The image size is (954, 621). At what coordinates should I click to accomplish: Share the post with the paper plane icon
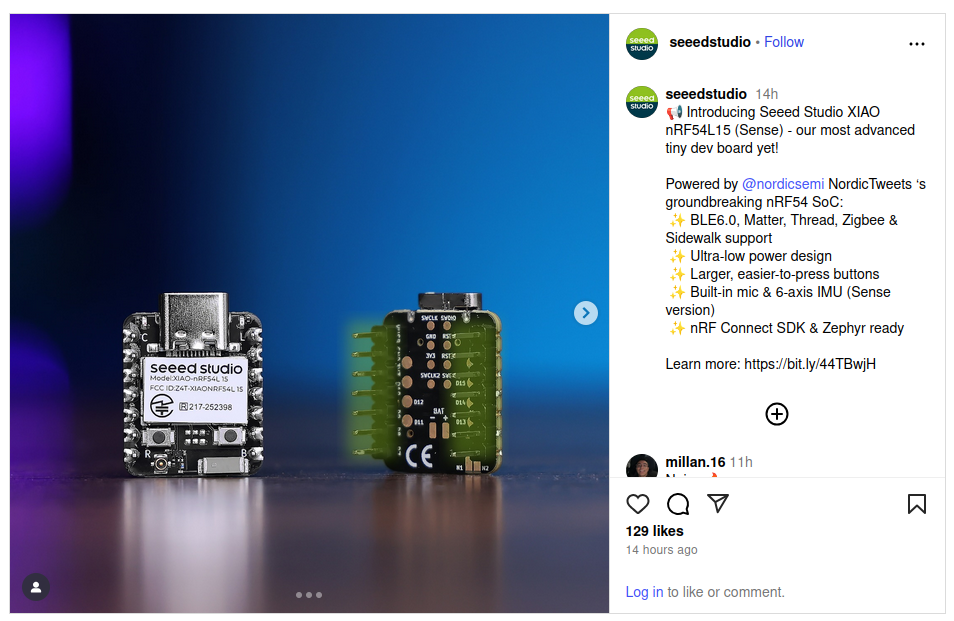point(718,503)
